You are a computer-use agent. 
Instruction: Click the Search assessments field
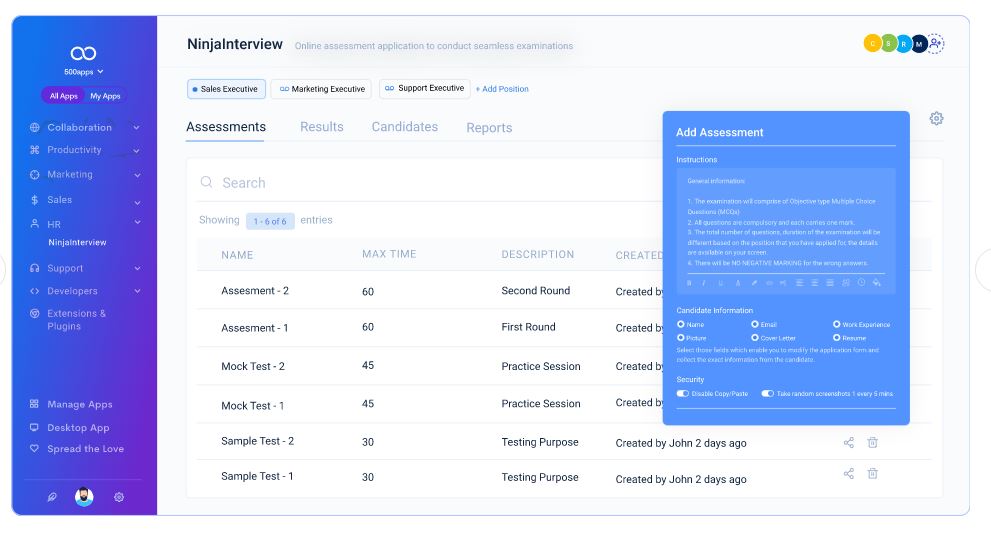coord(430,183)
